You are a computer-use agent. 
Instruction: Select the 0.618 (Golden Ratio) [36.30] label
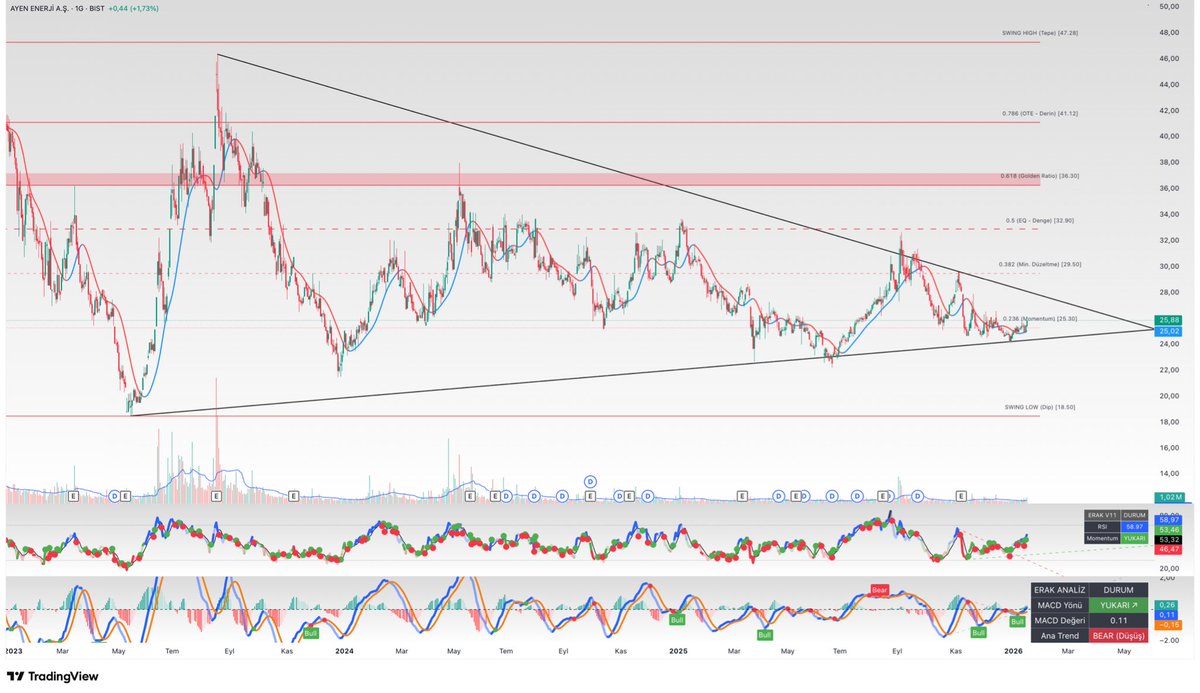[x=1039, y=175]
